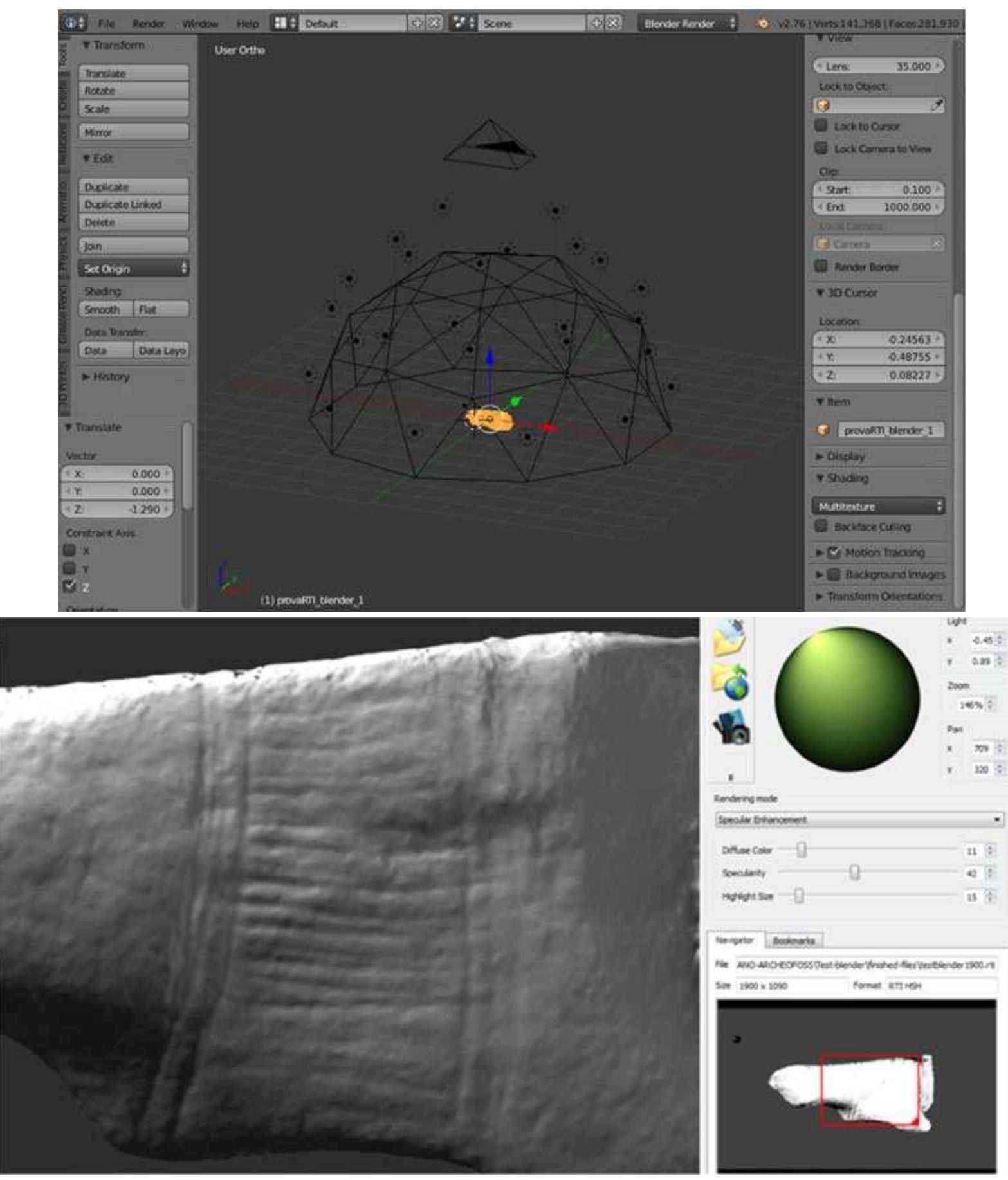The image size is (1008, 1180).
Task: Click the green Y axis manipulator handle
Action: 515,401
